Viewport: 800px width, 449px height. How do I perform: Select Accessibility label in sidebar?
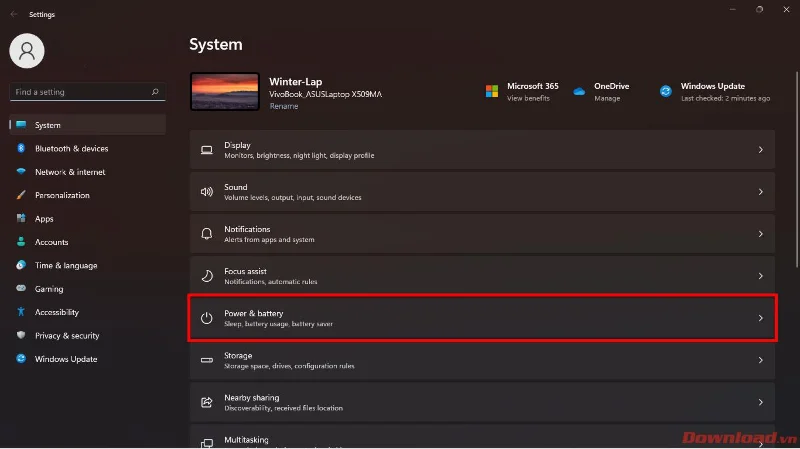tap(57, 312)
